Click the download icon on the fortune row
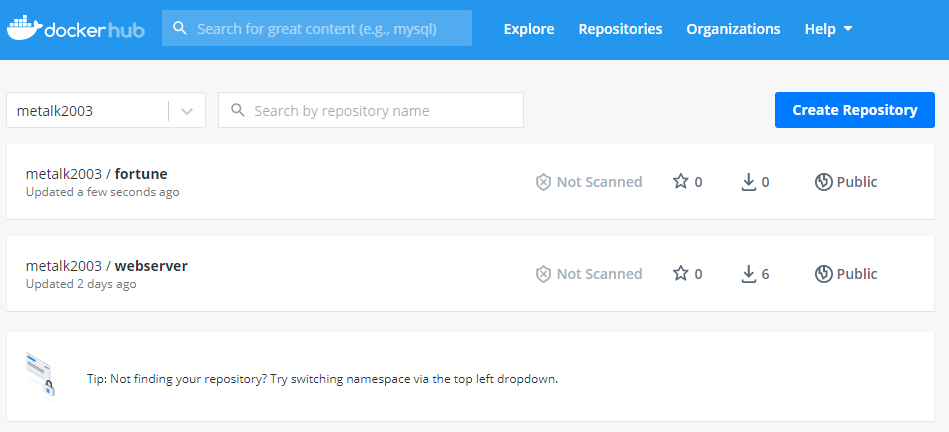Viewport: 949px width, 432px height. click(749, 182)
